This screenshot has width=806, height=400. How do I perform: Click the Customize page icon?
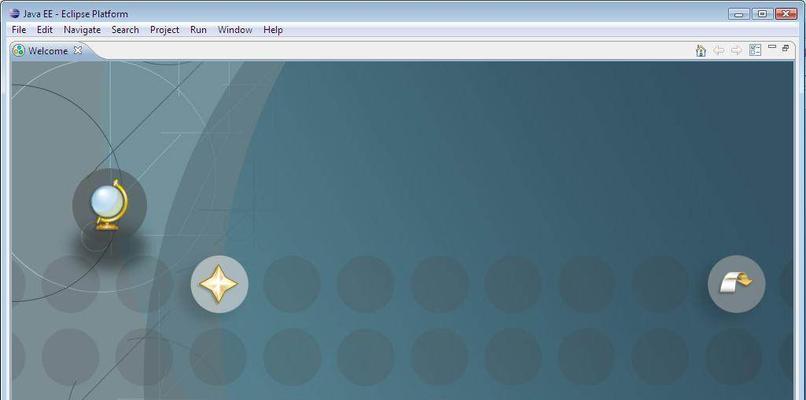point(755,50)
